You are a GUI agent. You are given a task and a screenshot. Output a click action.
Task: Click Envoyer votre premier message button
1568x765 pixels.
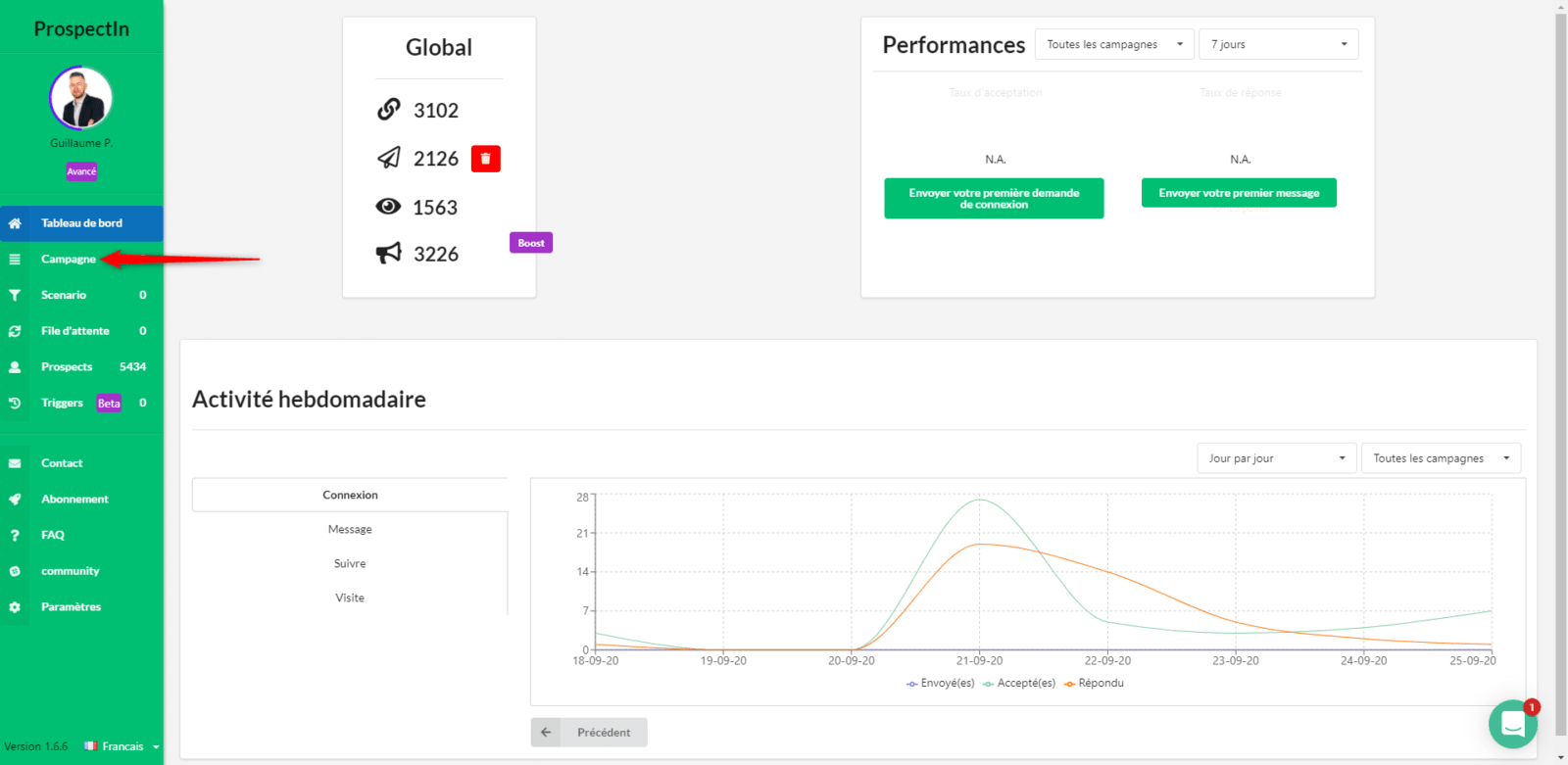point(1239,193)
